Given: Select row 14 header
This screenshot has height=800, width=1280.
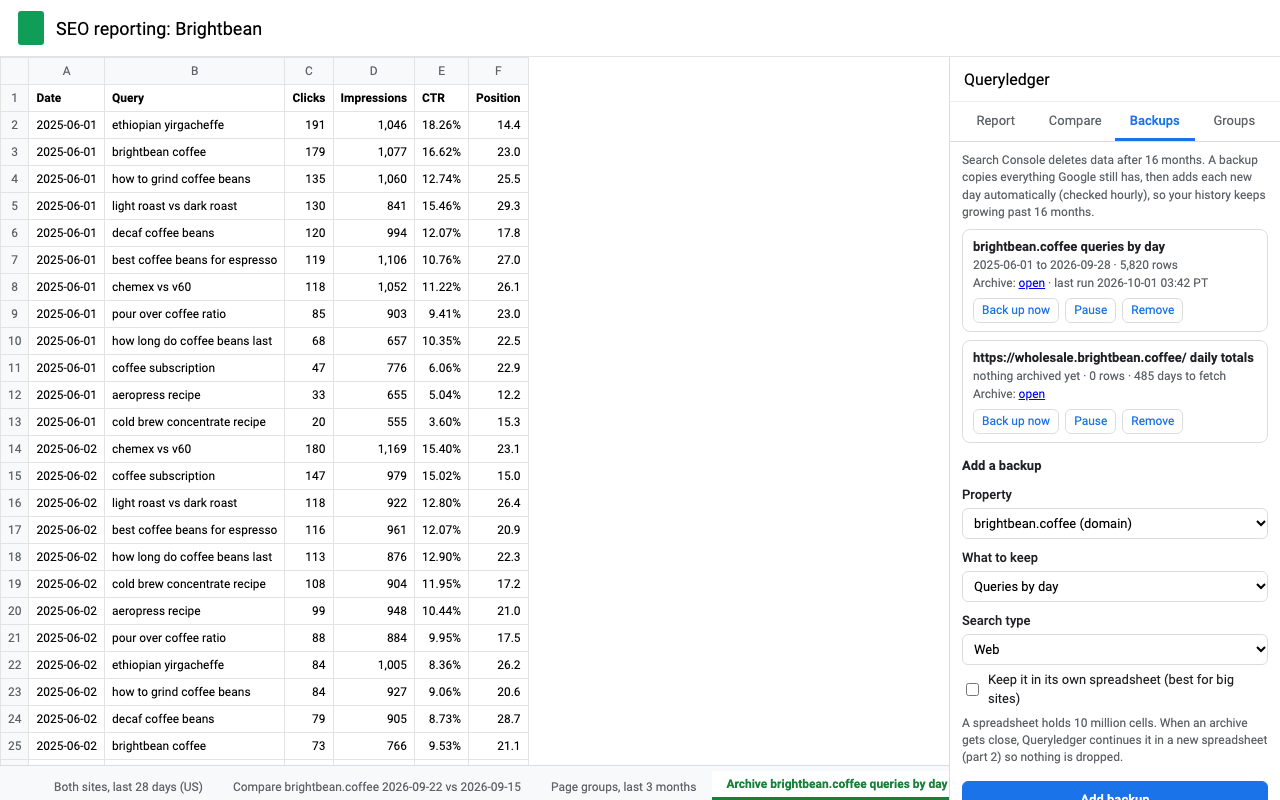Looking at the screenshot, I should point(15,449).
